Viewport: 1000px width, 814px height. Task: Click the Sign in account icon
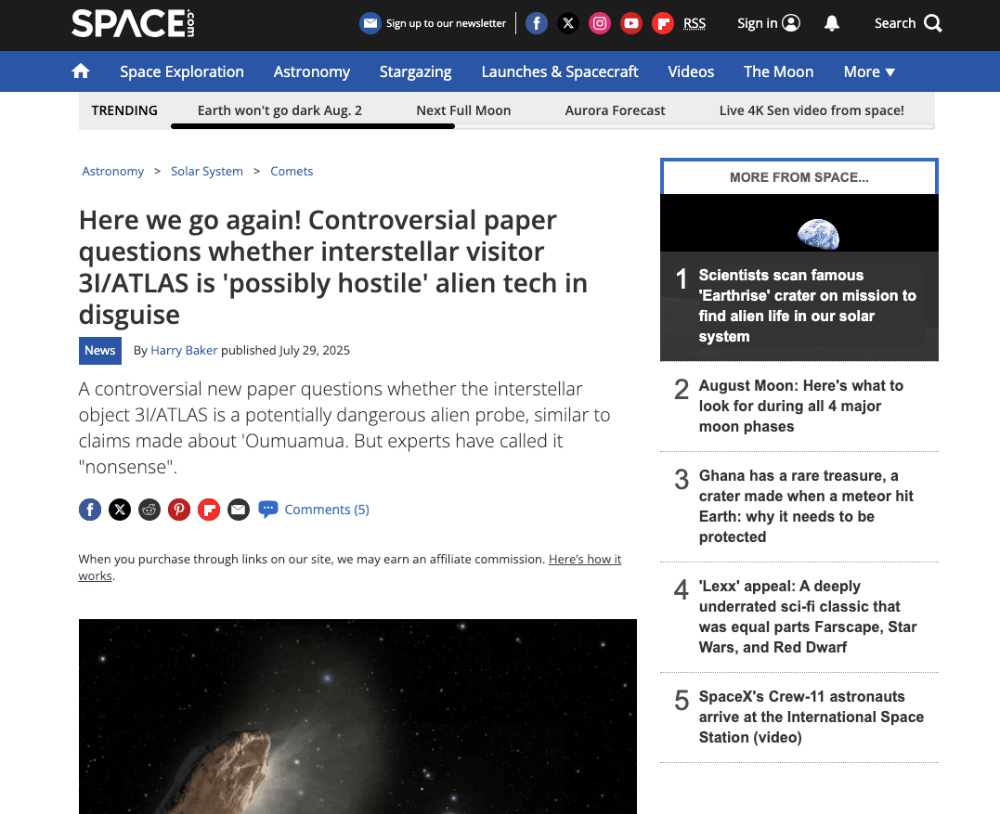point(791,23)
